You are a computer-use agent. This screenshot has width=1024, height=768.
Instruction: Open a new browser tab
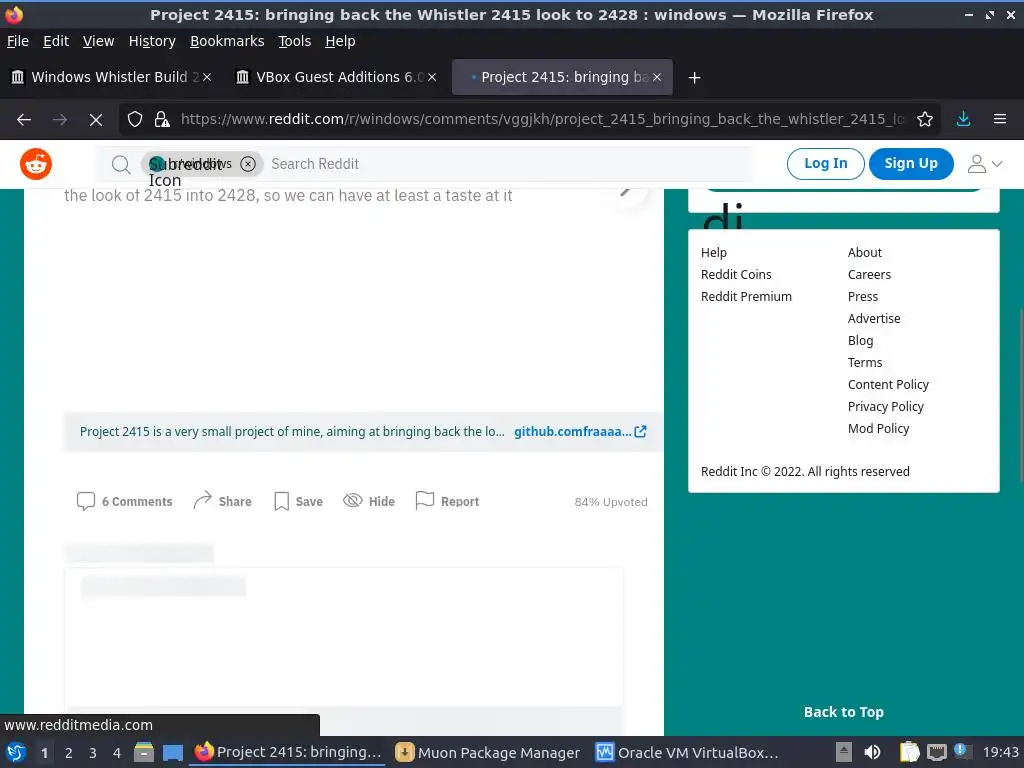coord(694,78)
